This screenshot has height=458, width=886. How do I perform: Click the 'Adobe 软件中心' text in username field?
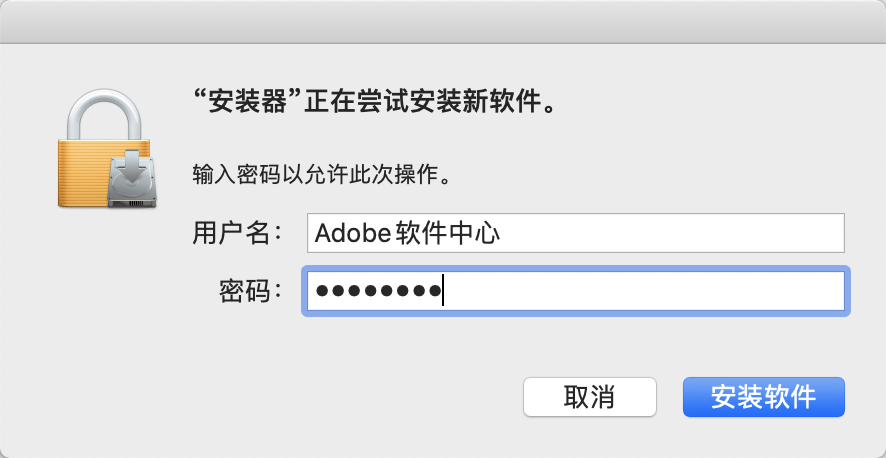tap(406, 234)
